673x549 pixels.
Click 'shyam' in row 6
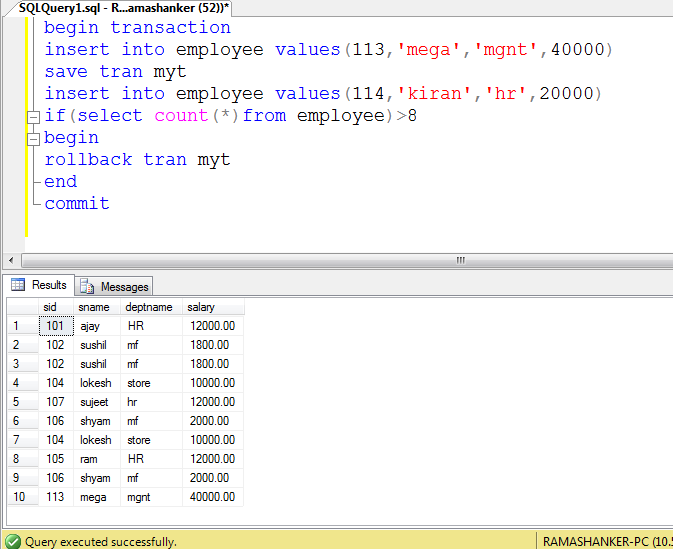point(97,421)
